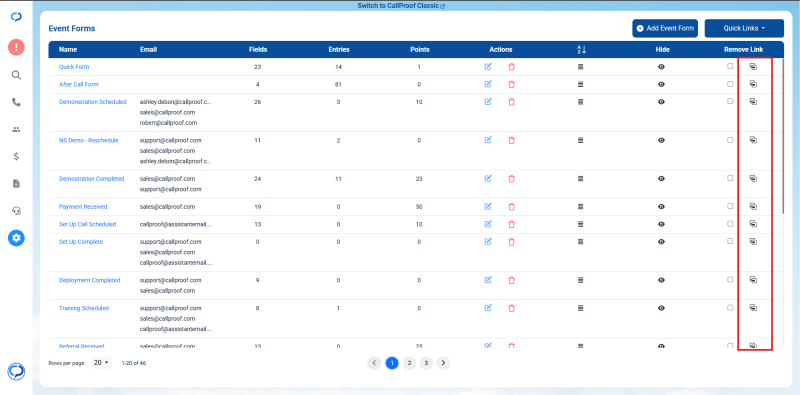Expand the Quick Links dropdown
Screen dimensions: 800x395
(x=744, y=29)
